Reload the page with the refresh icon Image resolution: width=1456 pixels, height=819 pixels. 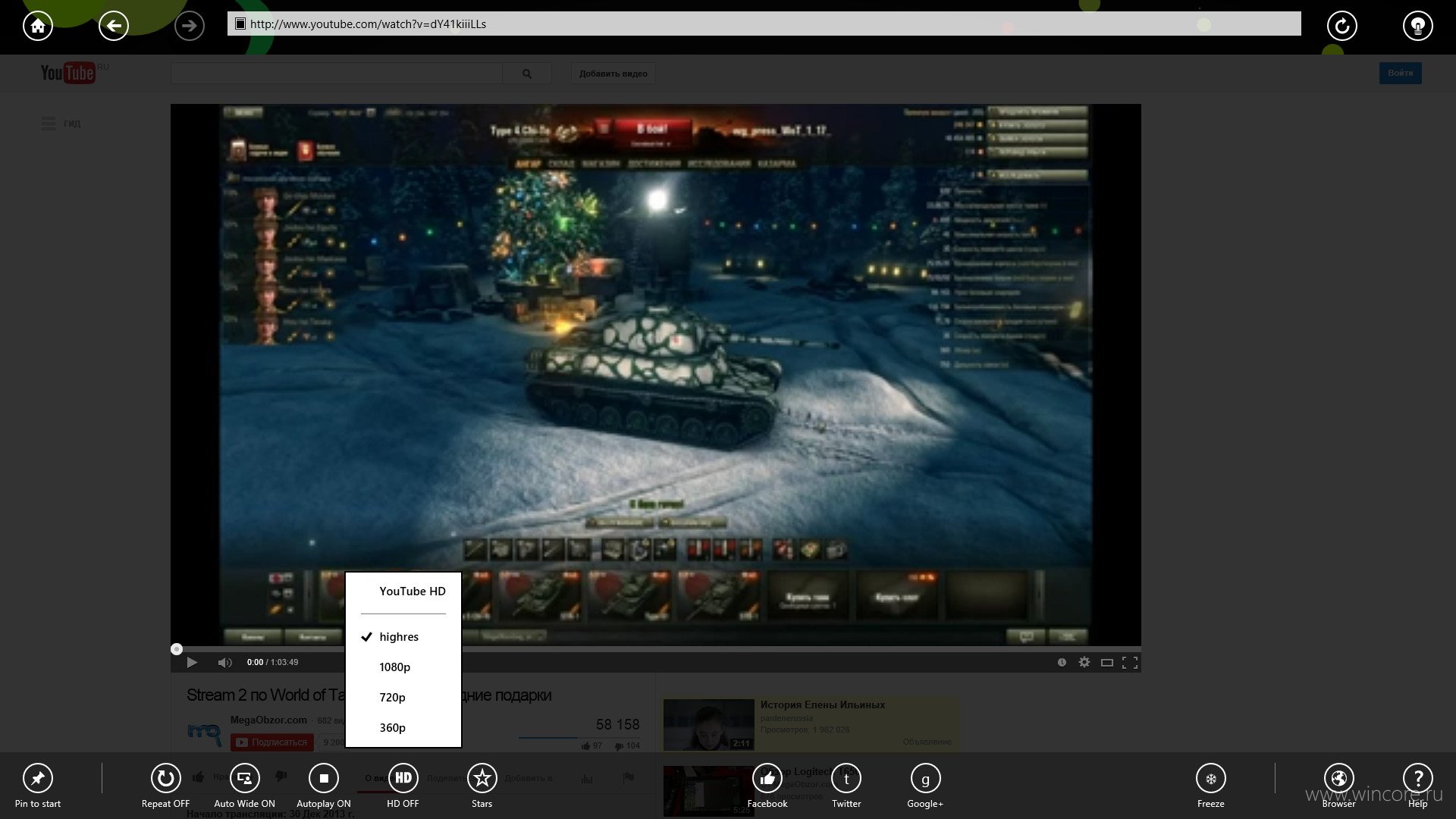tap(1341, 27)
